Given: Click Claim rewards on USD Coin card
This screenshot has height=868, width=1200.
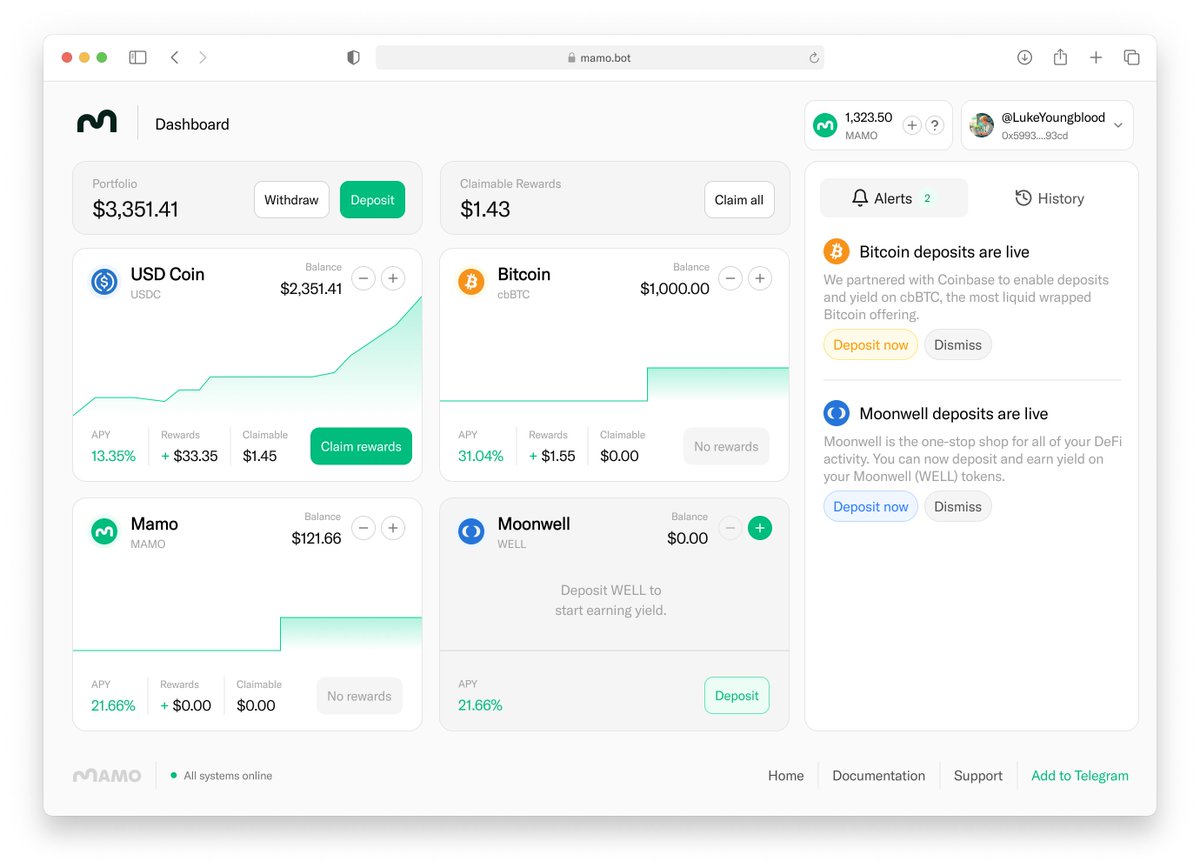Looking at the screenshot, I should 361,447.
